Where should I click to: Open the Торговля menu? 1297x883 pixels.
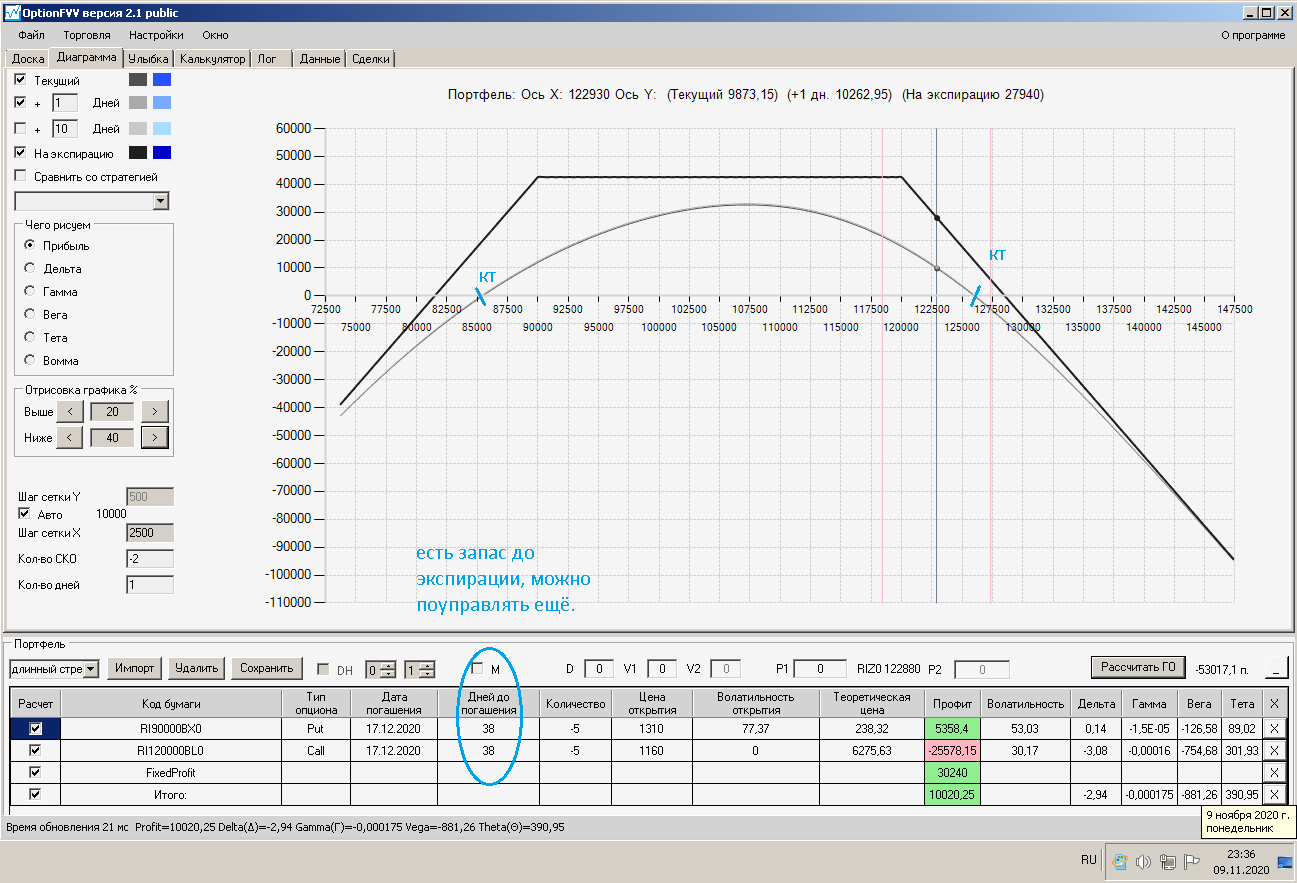pos(87,35)
